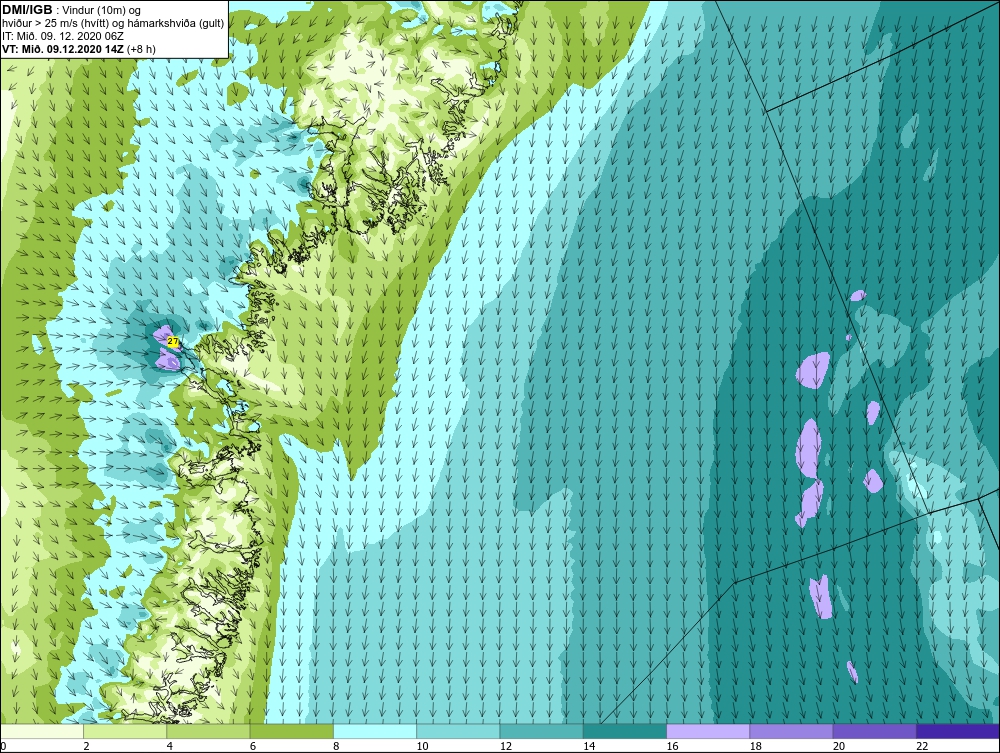Viewport: 1000px width, 753px height.
Task: Click the 0–2 m/s pale legend swatch
Action: point(42,731)
